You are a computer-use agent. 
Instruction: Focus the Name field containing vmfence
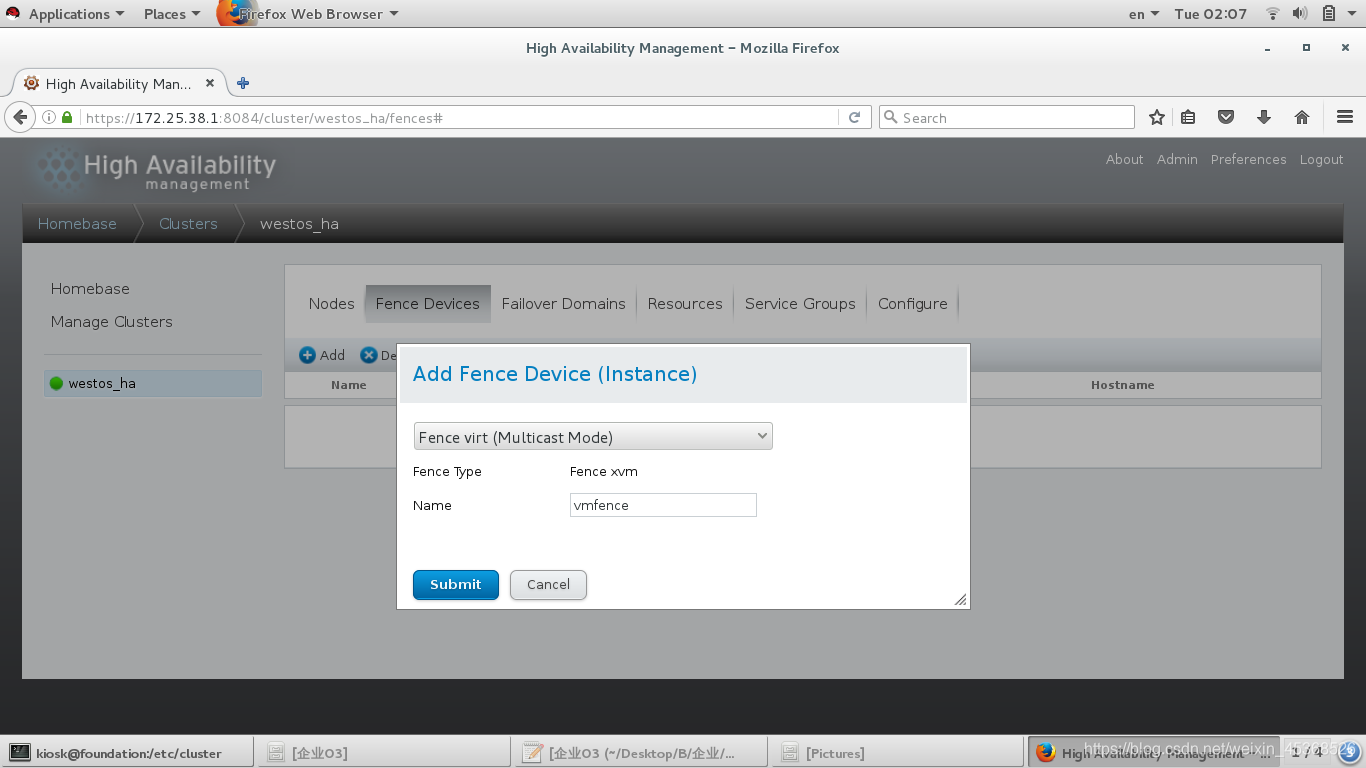[663, 505]
